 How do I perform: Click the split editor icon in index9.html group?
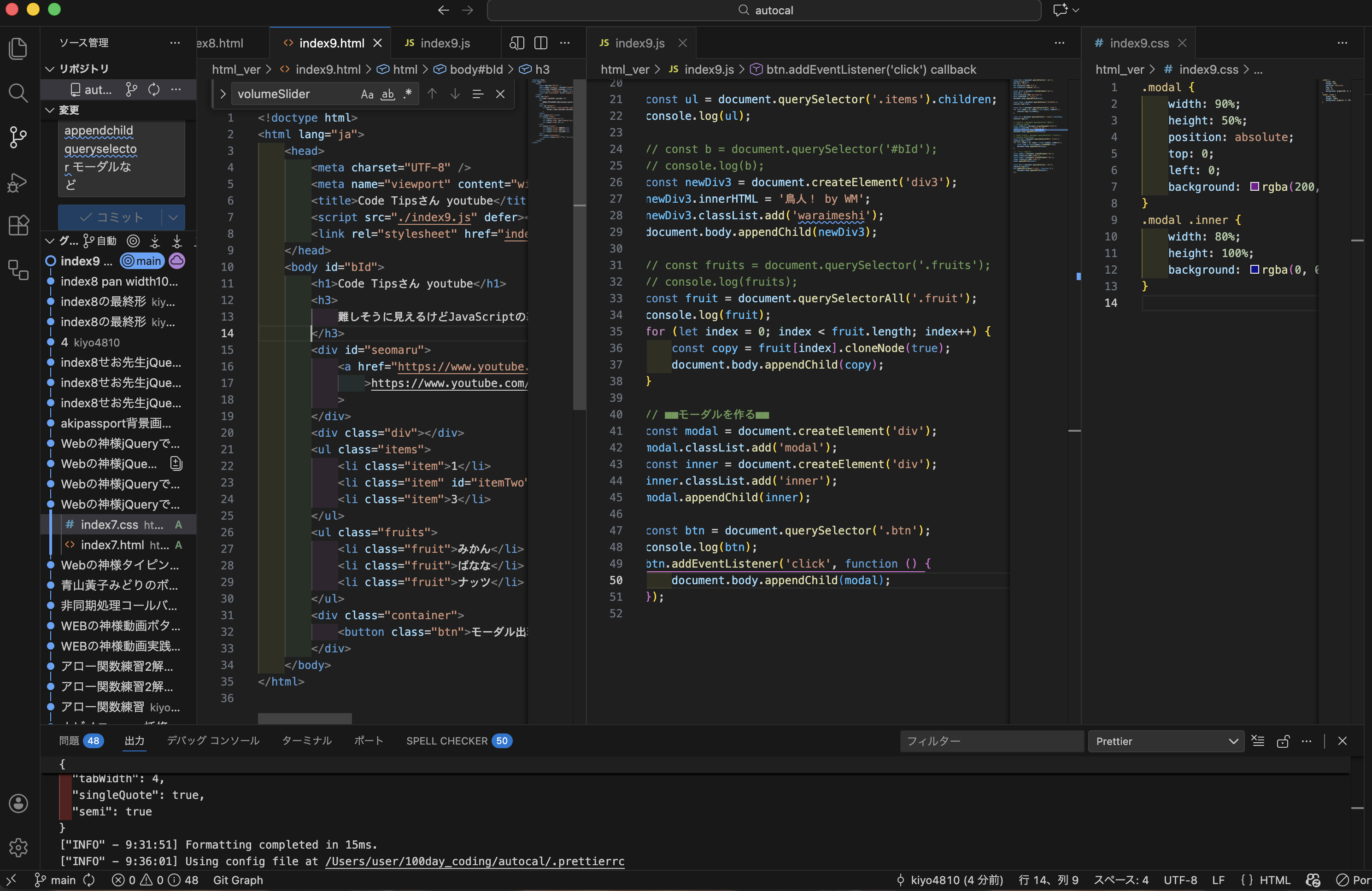tap(541, 43)
